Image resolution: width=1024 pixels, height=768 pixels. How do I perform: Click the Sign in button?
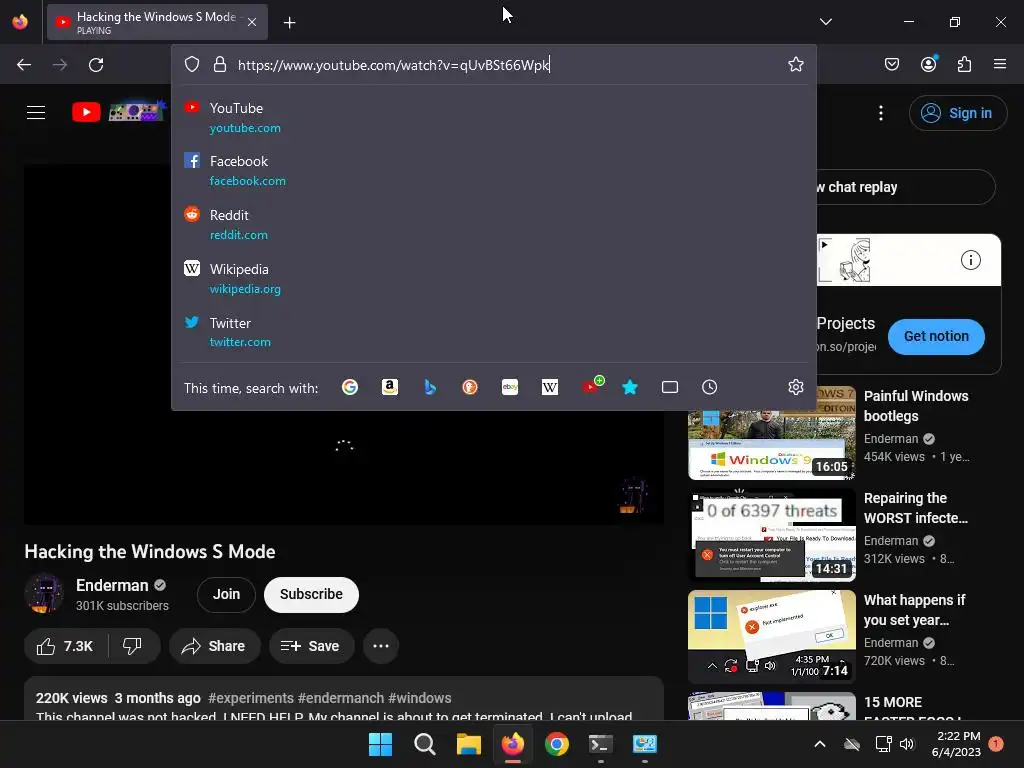(x=957, y=113)
